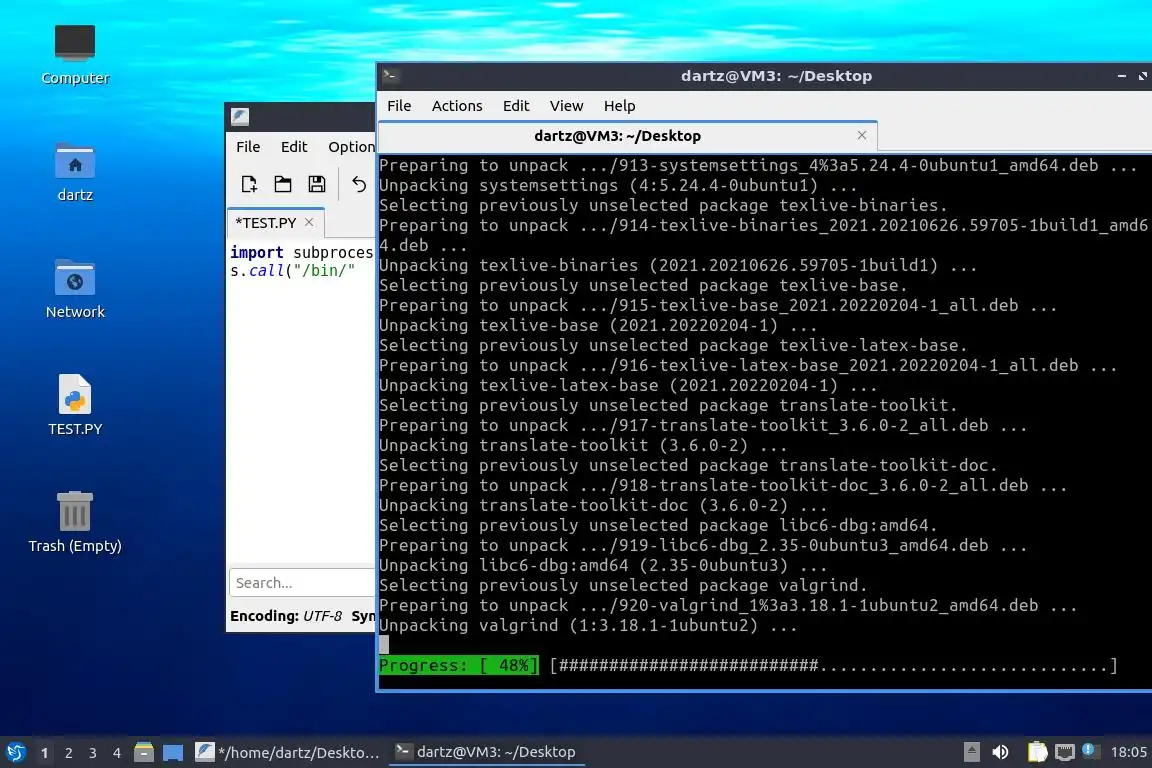Minimize the terminal window

coord(1122,76)
